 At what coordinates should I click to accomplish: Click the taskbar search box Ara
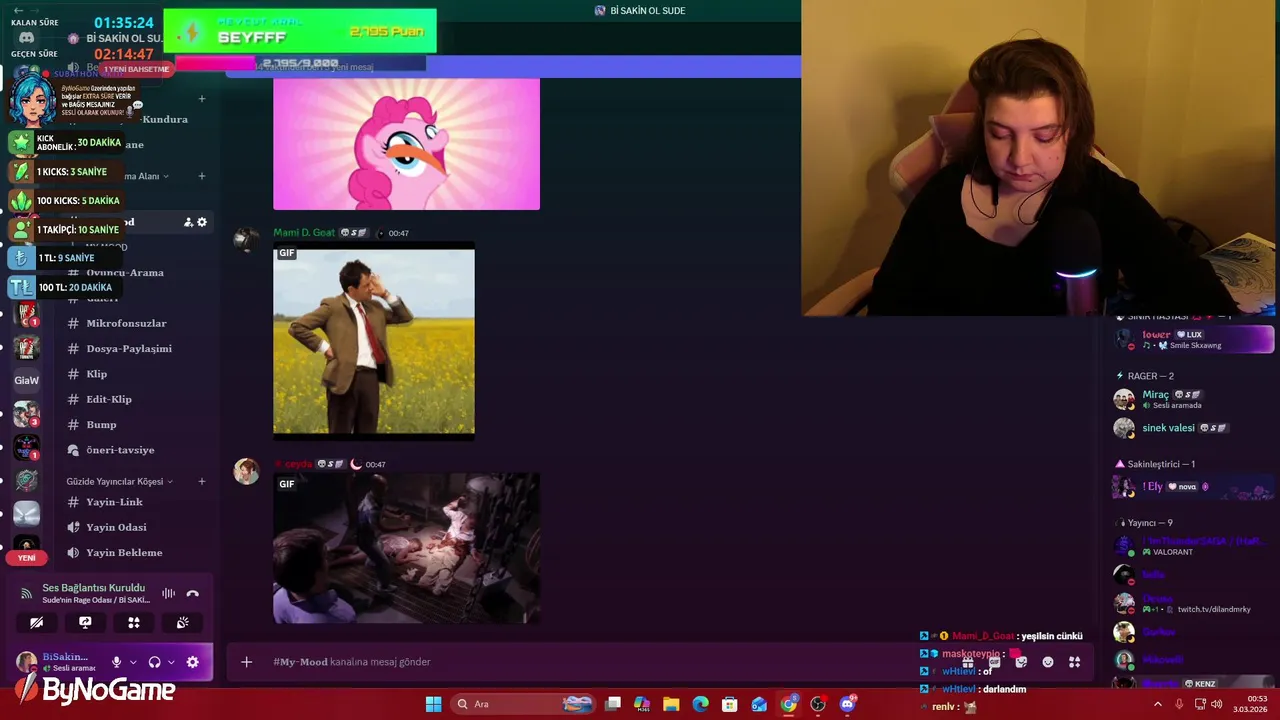coord(523,704)
